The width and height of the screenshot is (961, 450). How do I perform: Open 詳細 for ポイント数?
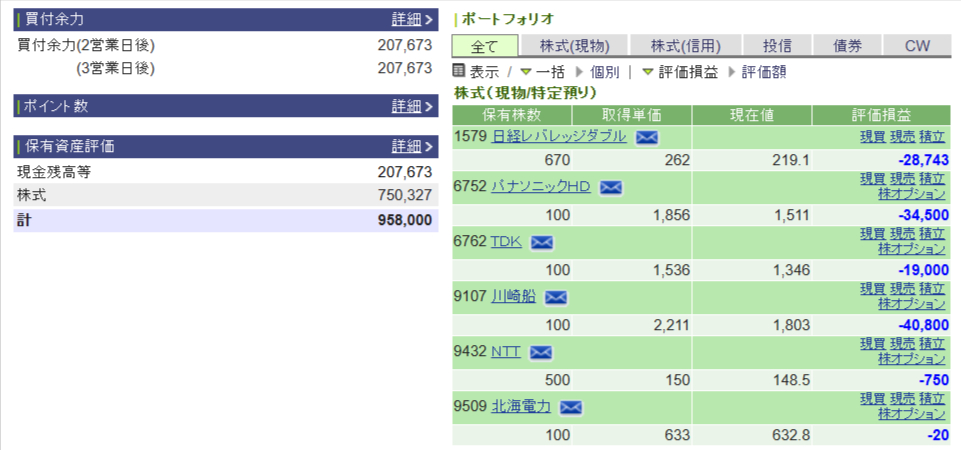click(411, 106)
